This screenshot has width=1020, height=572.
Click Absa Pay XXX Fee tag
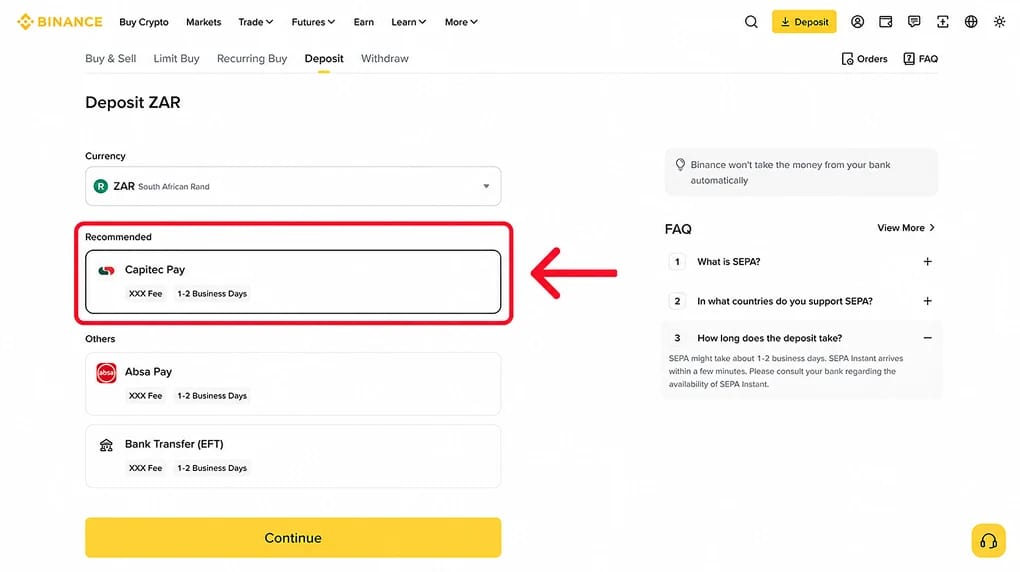tap(145, 396)
